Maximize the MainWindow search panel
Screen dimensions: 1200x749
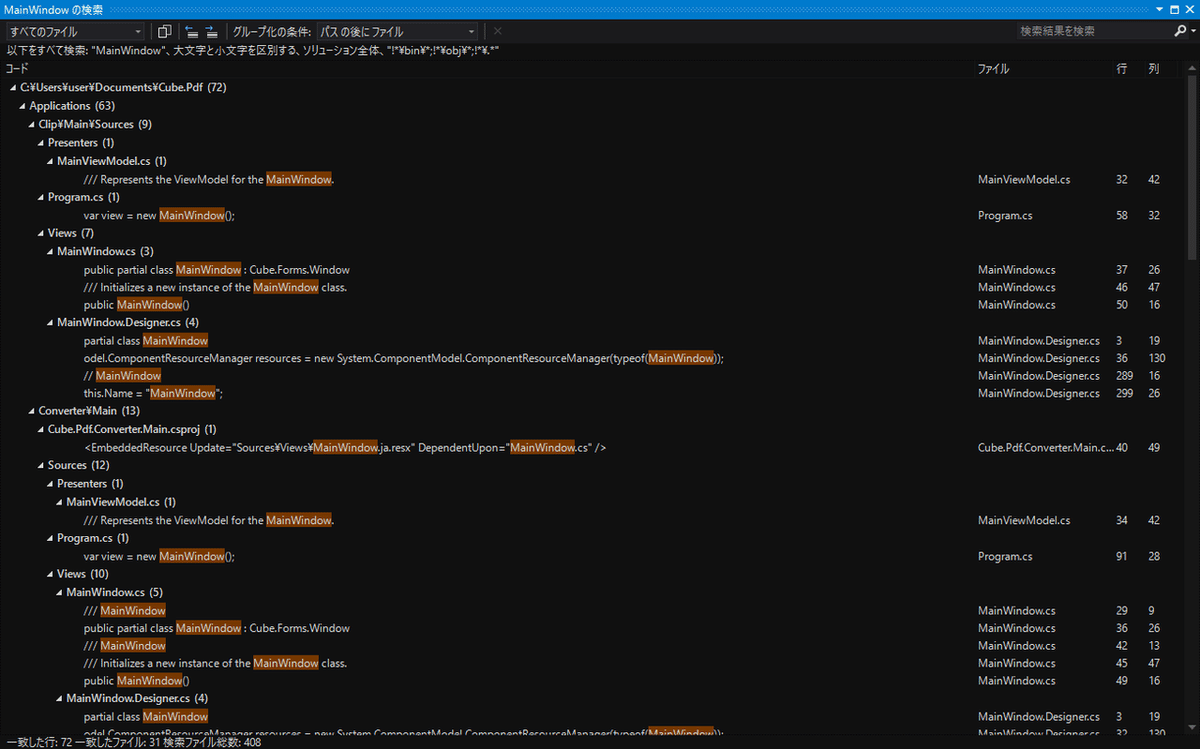point(1174,9)
